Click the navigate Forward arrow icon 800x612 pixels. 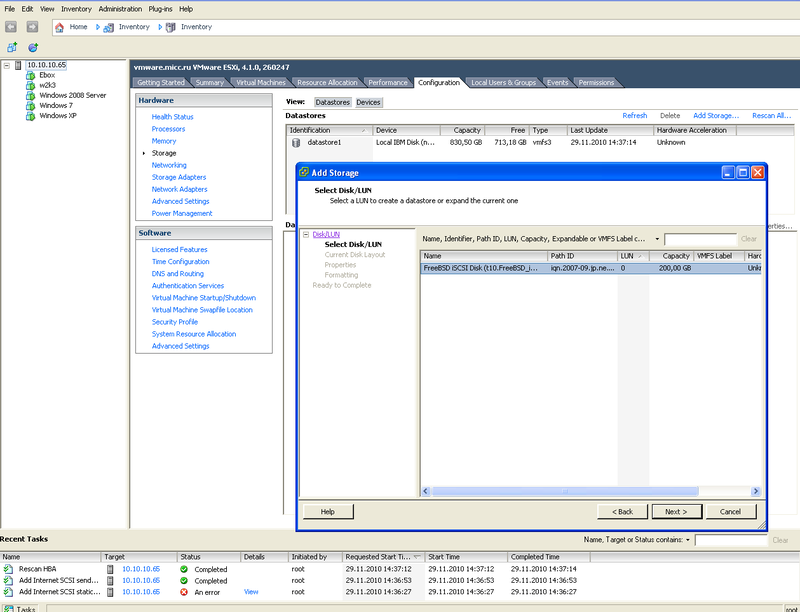(32, 27)
